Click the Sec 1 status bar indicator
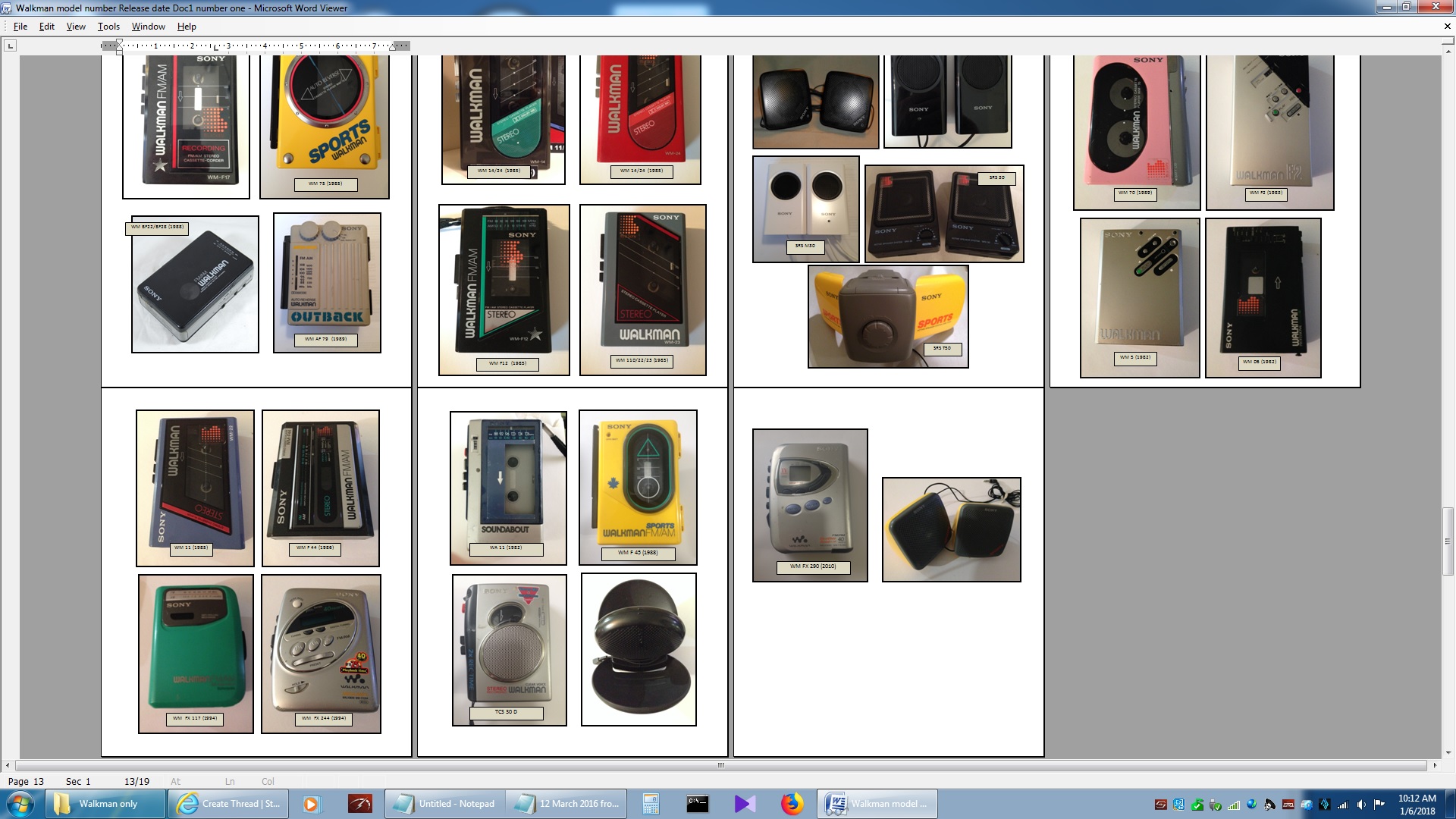The image size is (1456, 819). pos(78,781)
